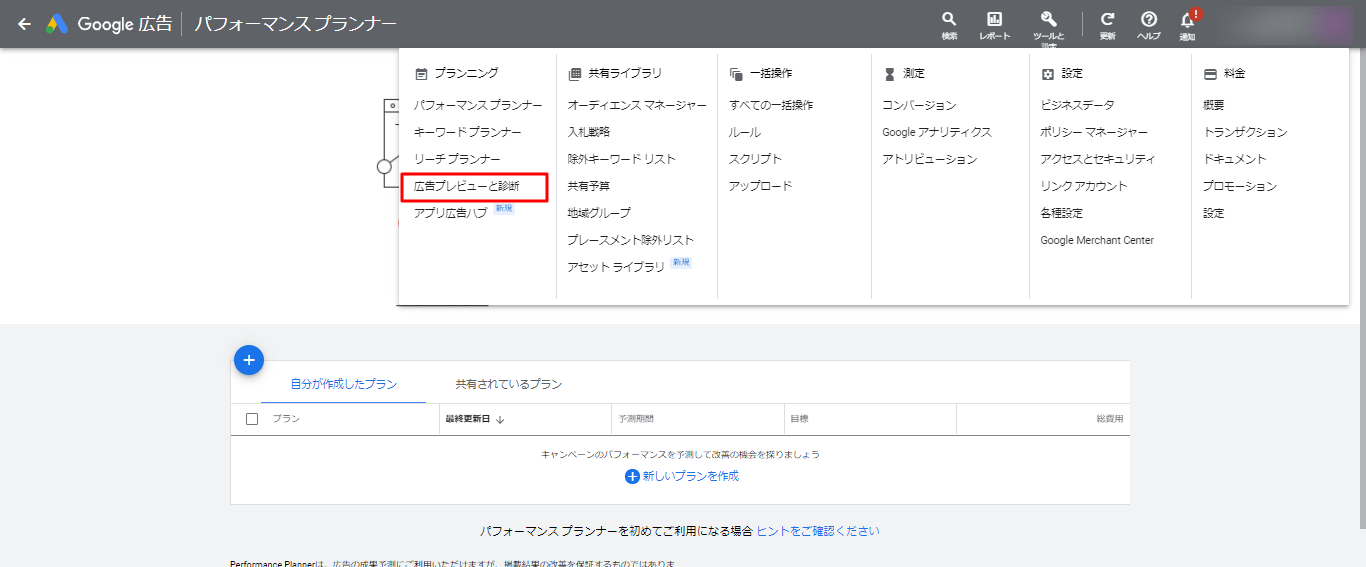Open コンバージョン under 測定
1366x567 pixels.
[919, 105]
